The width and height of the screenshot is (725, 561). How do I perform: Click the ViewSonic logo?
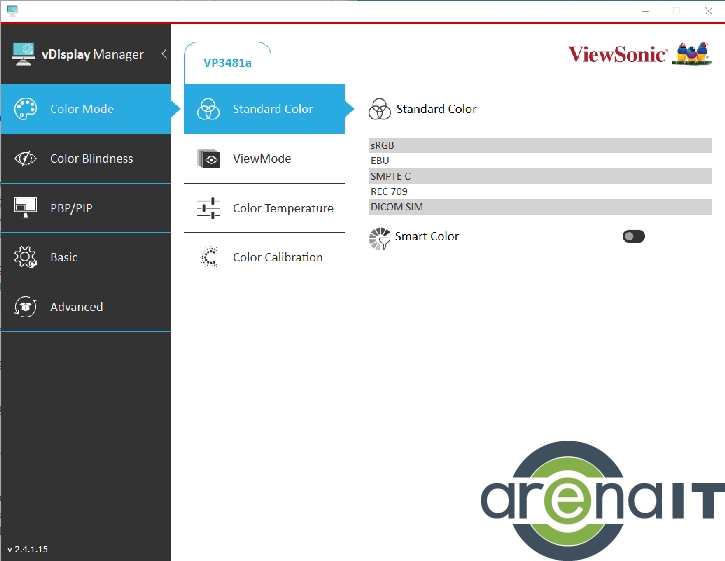(617, 55)
